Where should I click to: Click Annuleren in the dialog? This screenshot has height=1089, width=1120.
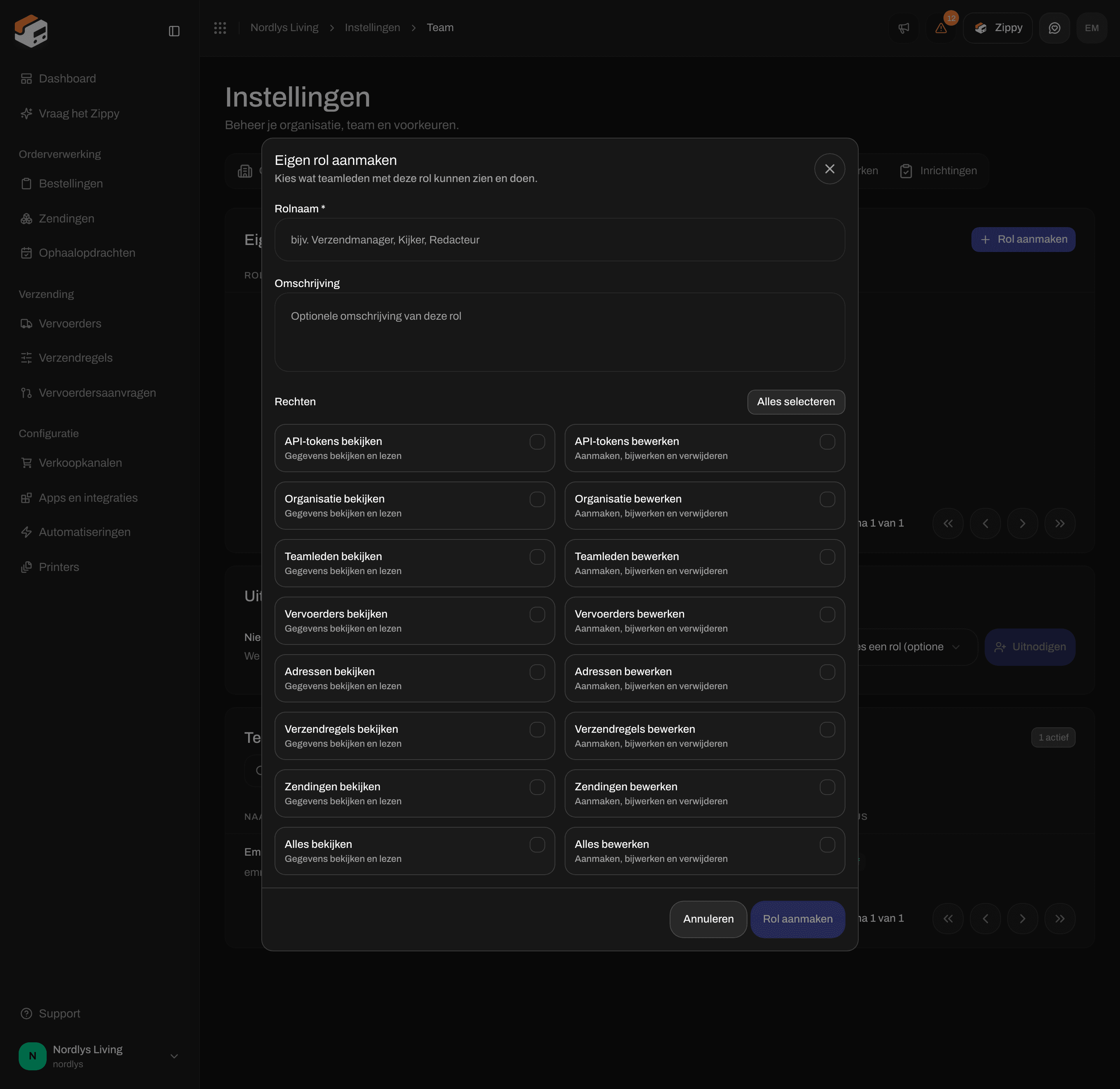pos(708,919)
